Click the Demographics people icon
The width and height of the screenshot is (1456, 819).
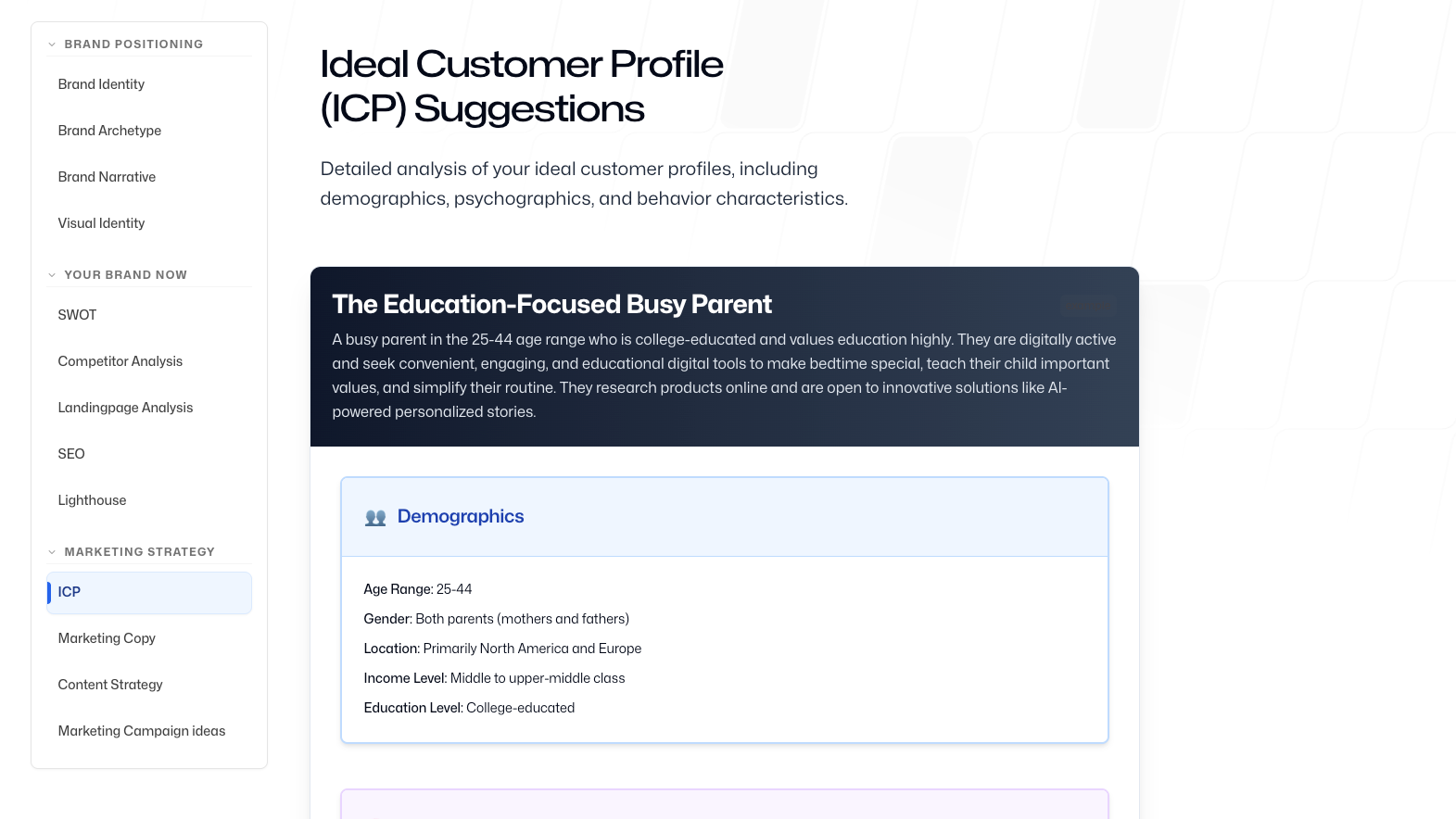pos(375,517)
